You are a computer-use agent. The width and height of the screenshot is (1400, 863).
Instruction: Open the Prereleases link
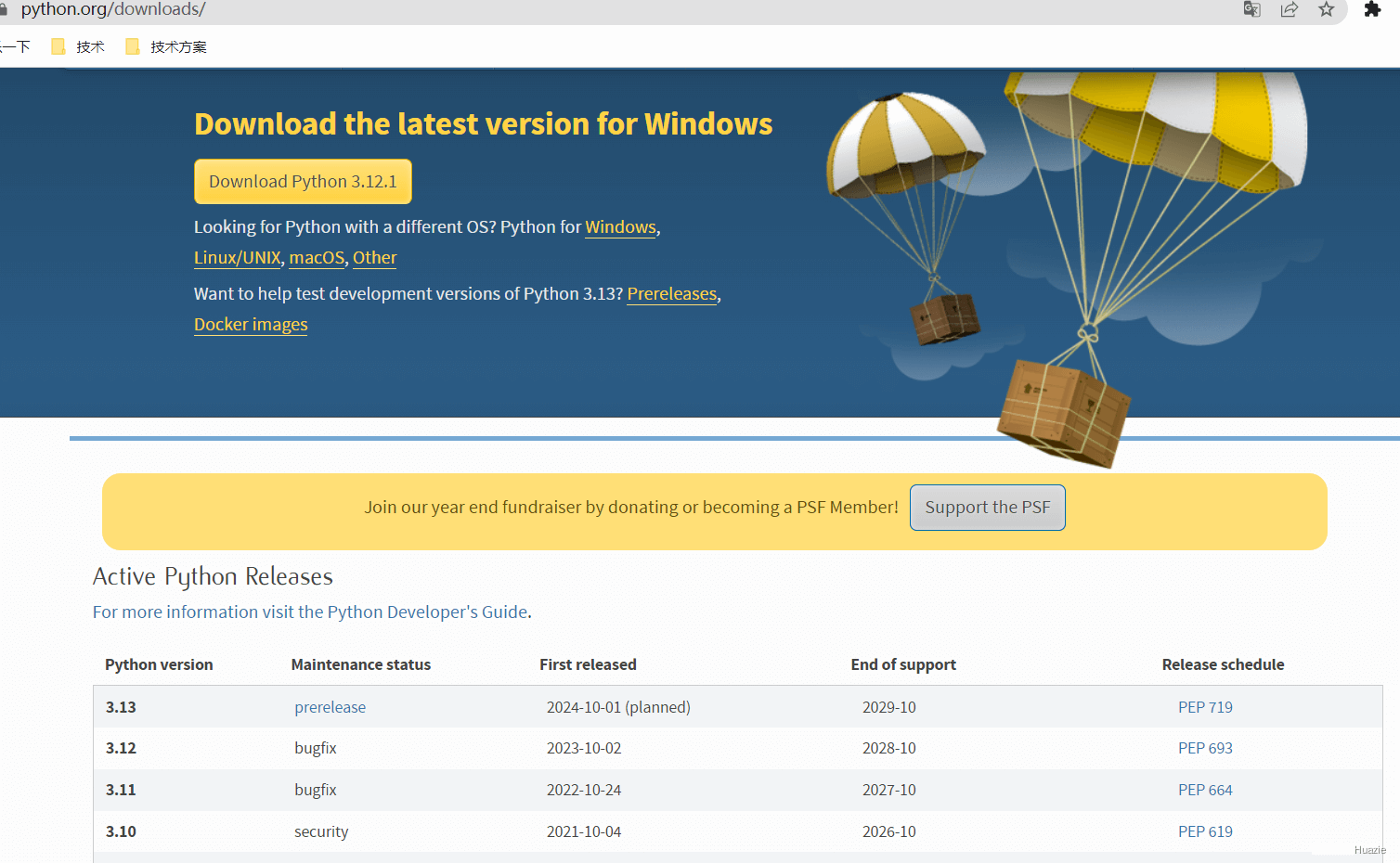pyautogui.click(x=672, y=294)
